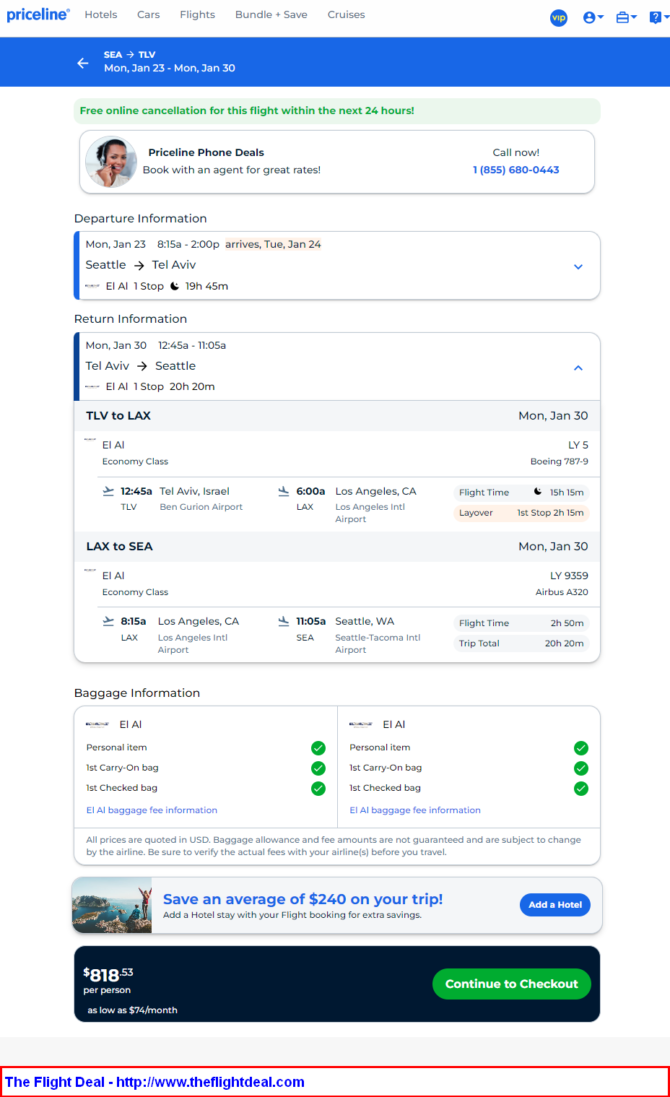Click the right baggage card El Al logo
This screenshot has width=670, height=1097.
pyautogui.click(x=361, y=724)
